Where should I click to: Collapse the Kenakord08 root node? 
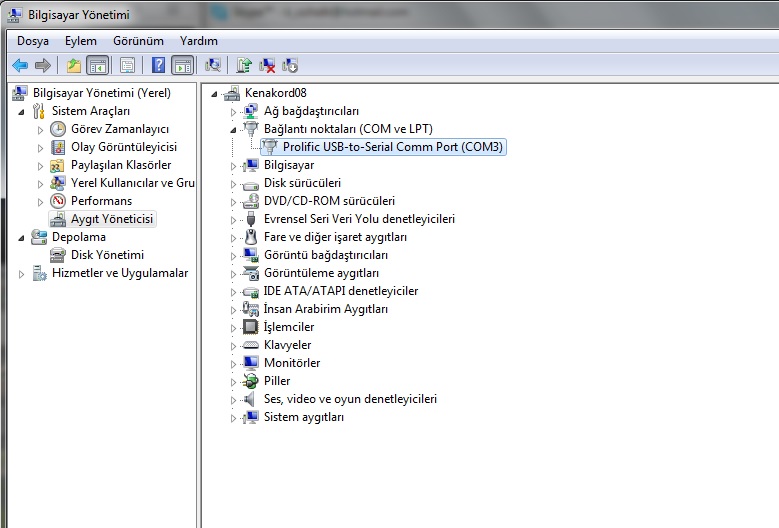click(x=214, y=93)
